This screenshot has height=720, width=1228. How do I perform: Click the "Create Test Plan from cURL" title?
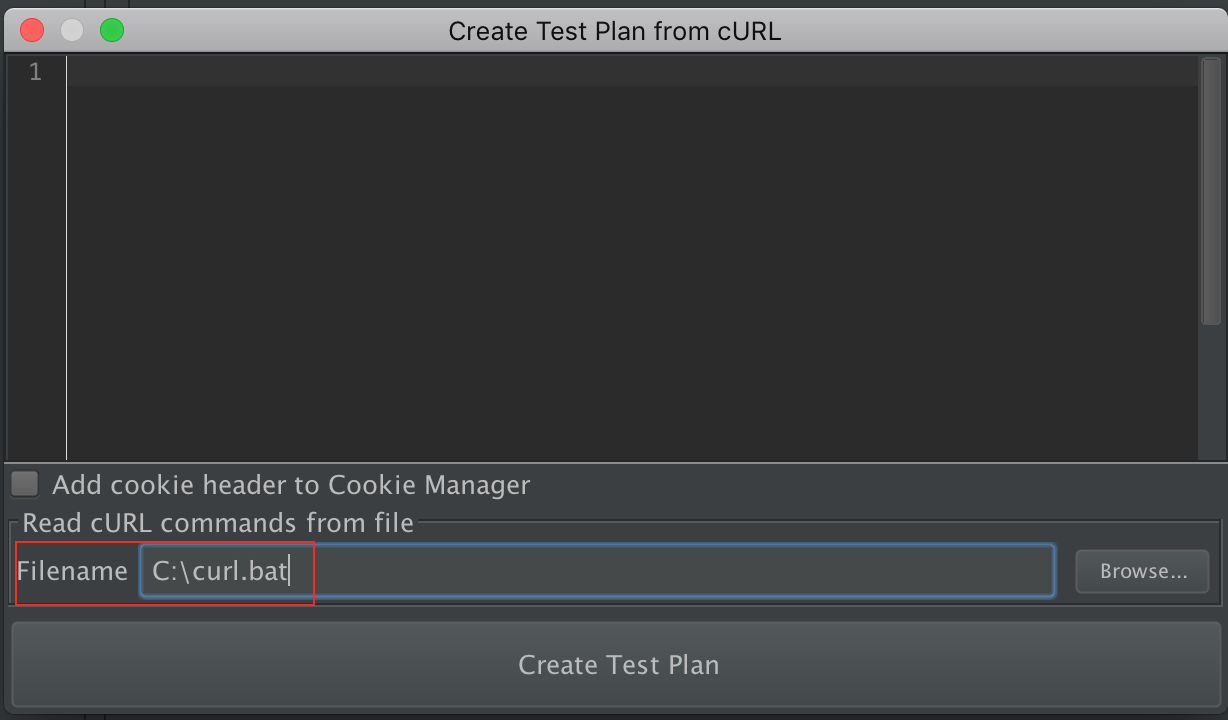[x=614, y=31]
